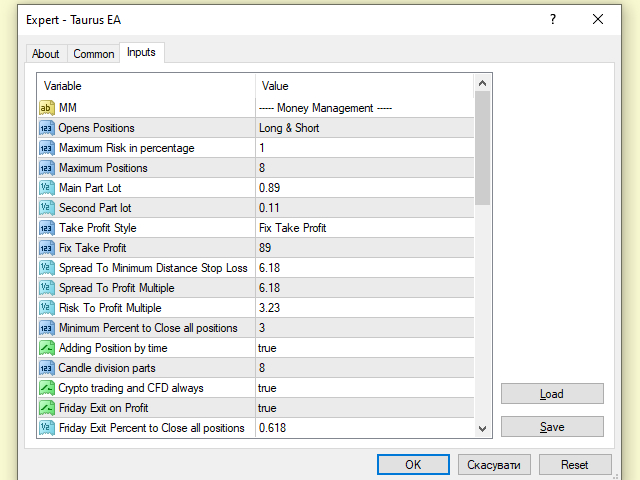
Task: Click the string type icon beside MM
Action: [47, 108]
